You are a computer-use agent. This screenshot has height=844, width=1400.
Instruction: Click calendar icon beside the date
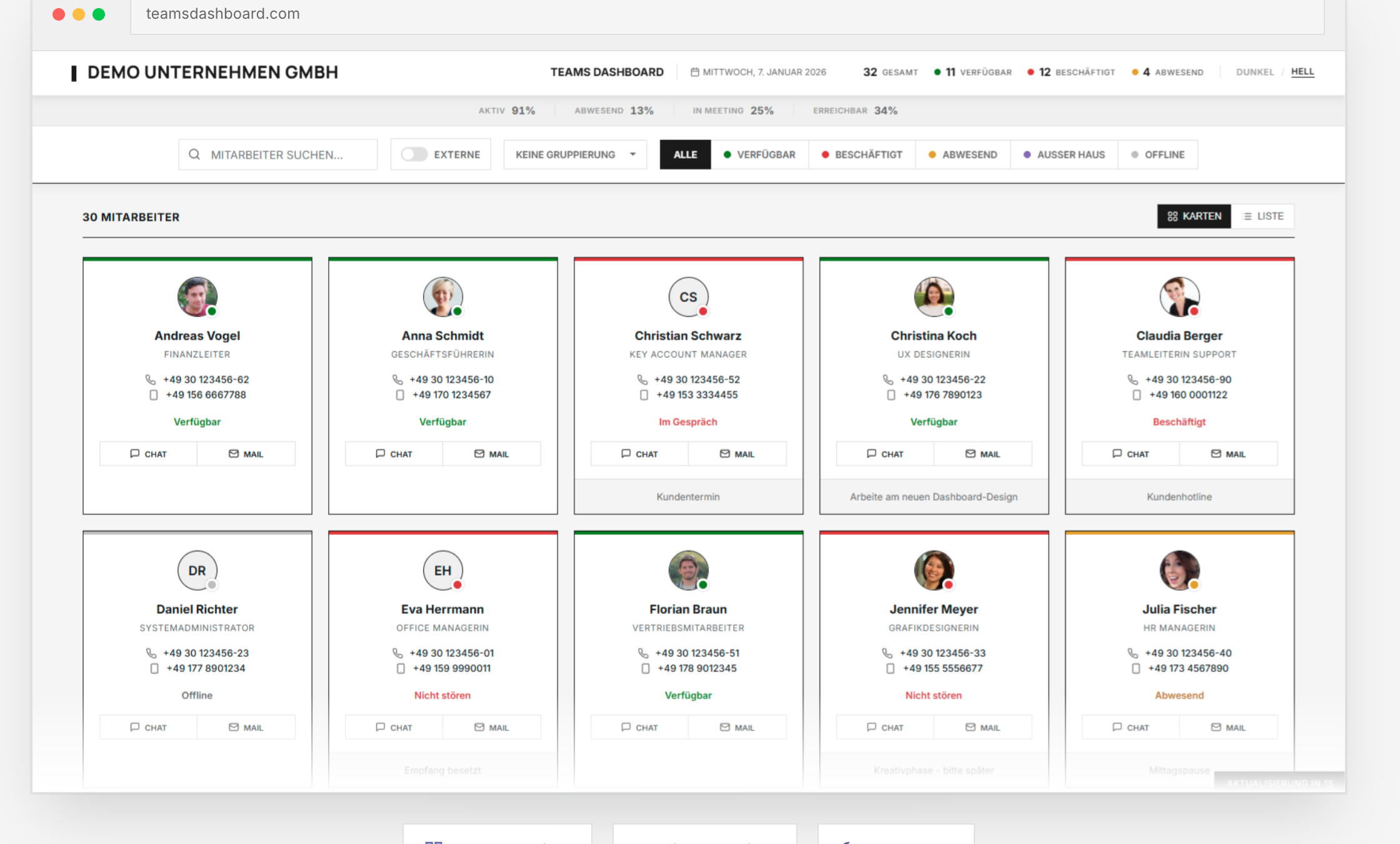point(694,73)
